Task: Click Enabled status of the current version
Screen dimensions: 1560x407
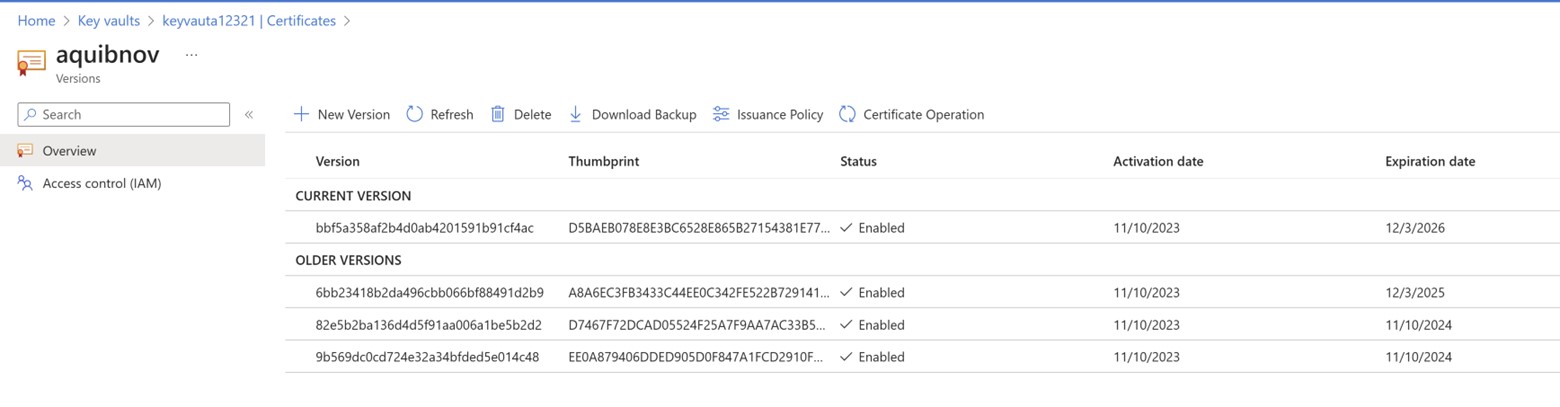Action: (x=872, y=228)
